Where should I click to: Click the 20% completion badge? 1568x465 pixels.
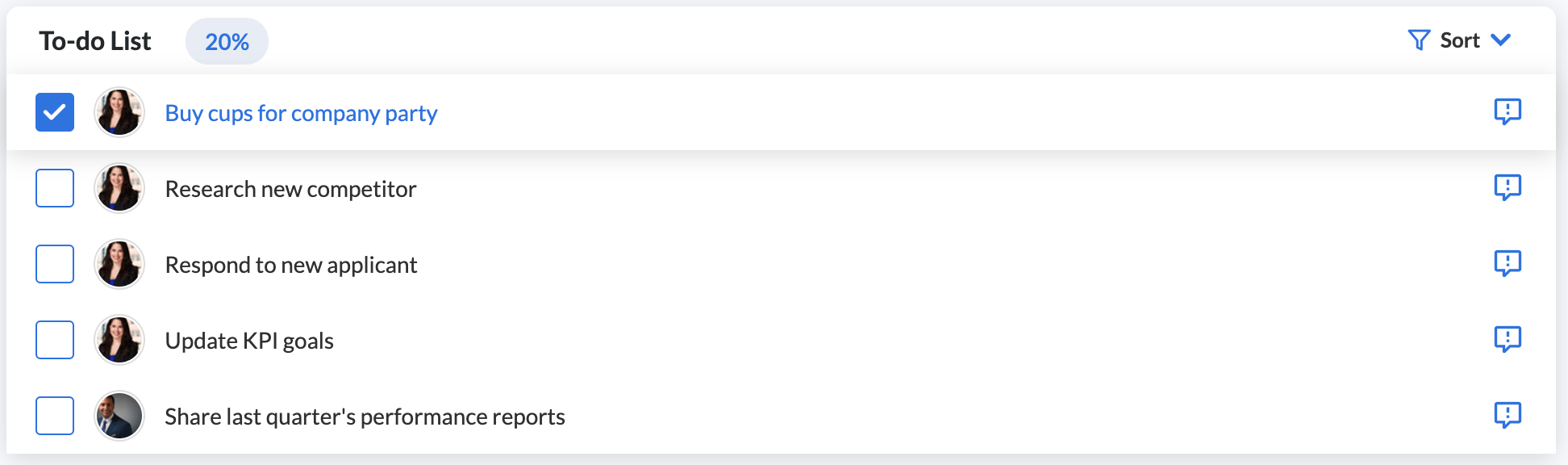226,41
